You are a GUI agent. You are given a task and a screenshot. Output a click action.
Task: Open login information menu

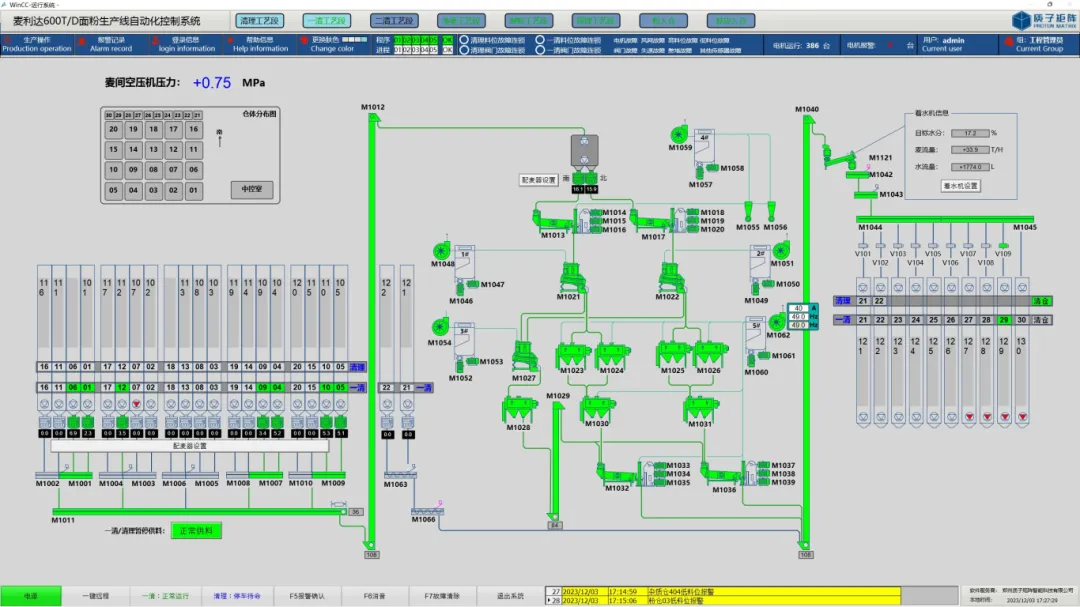pos(186,45)
